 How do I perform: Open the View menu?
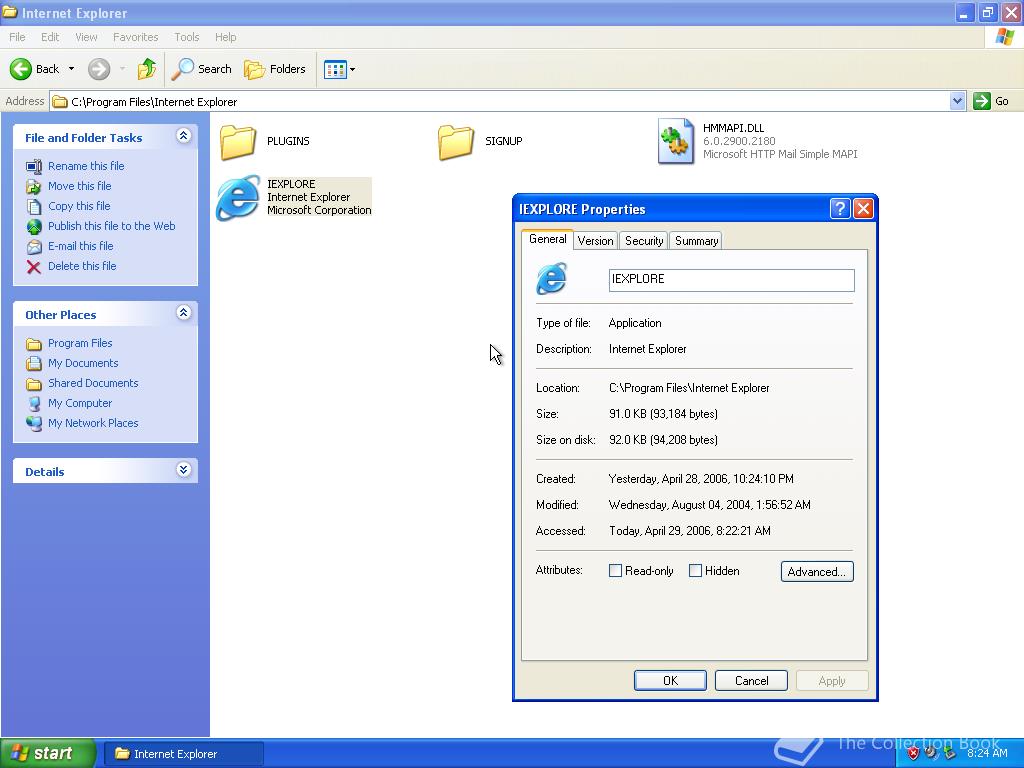(86, 37)
